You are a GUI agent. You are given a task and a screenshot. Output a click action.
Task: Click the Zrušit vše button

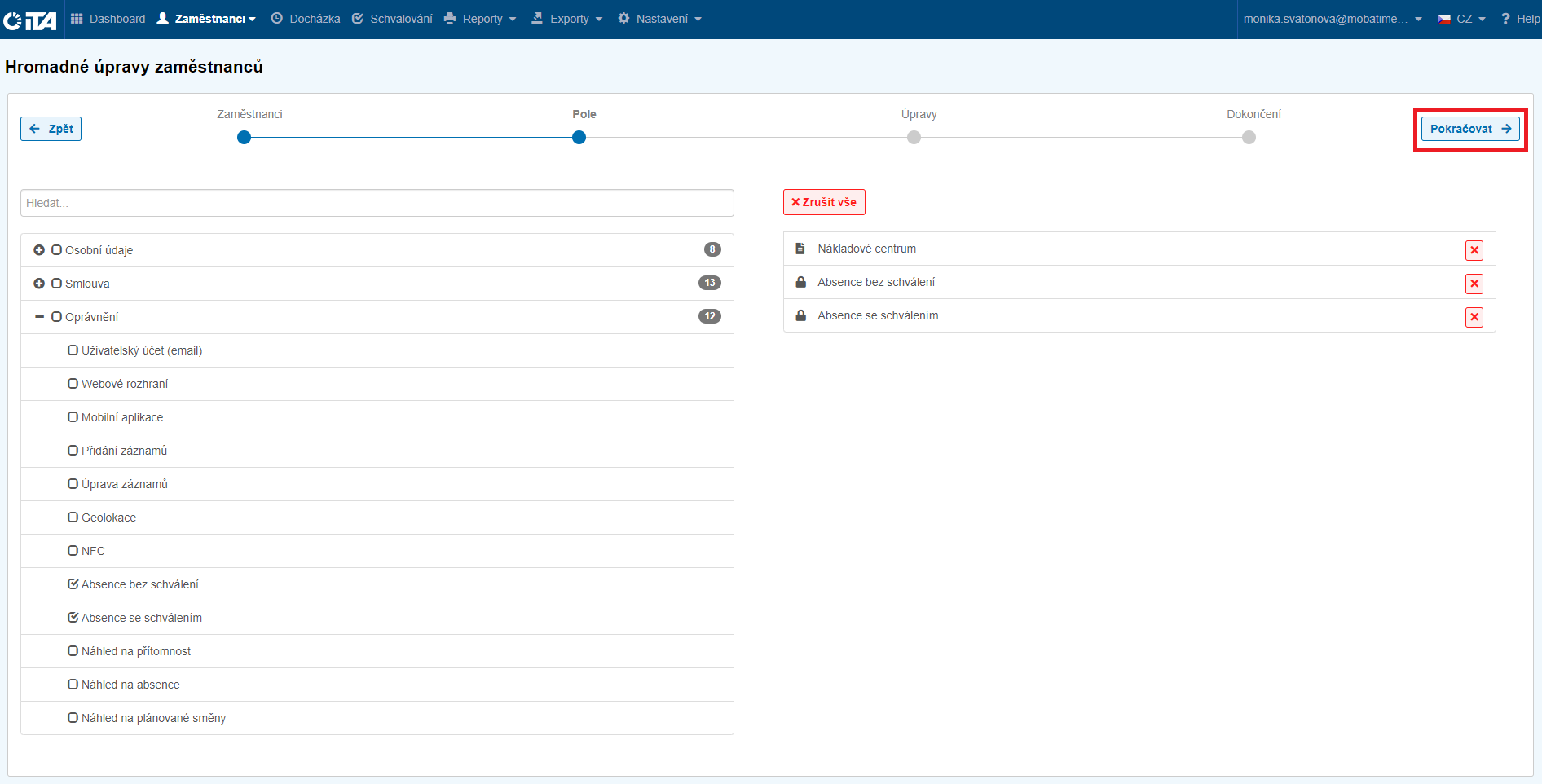coord(824,202)
